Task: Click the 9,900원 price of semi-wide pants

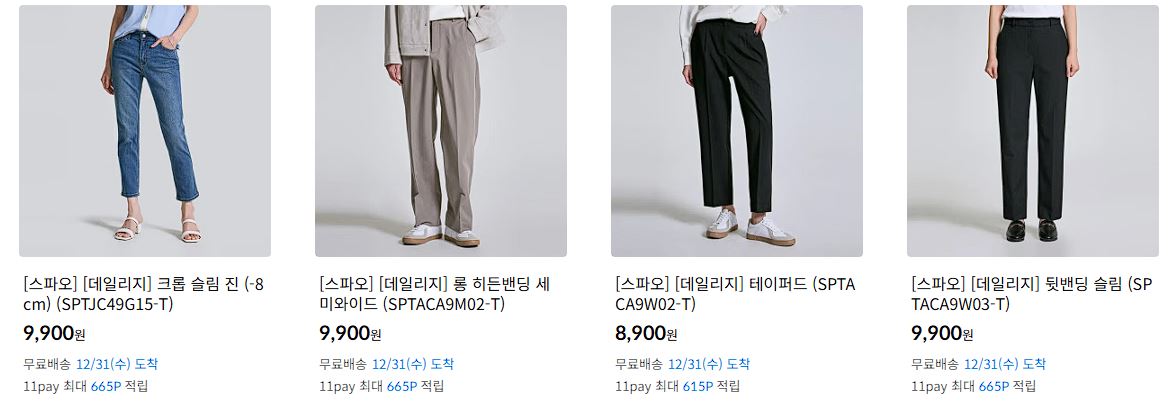Action: tap(350, 333)
